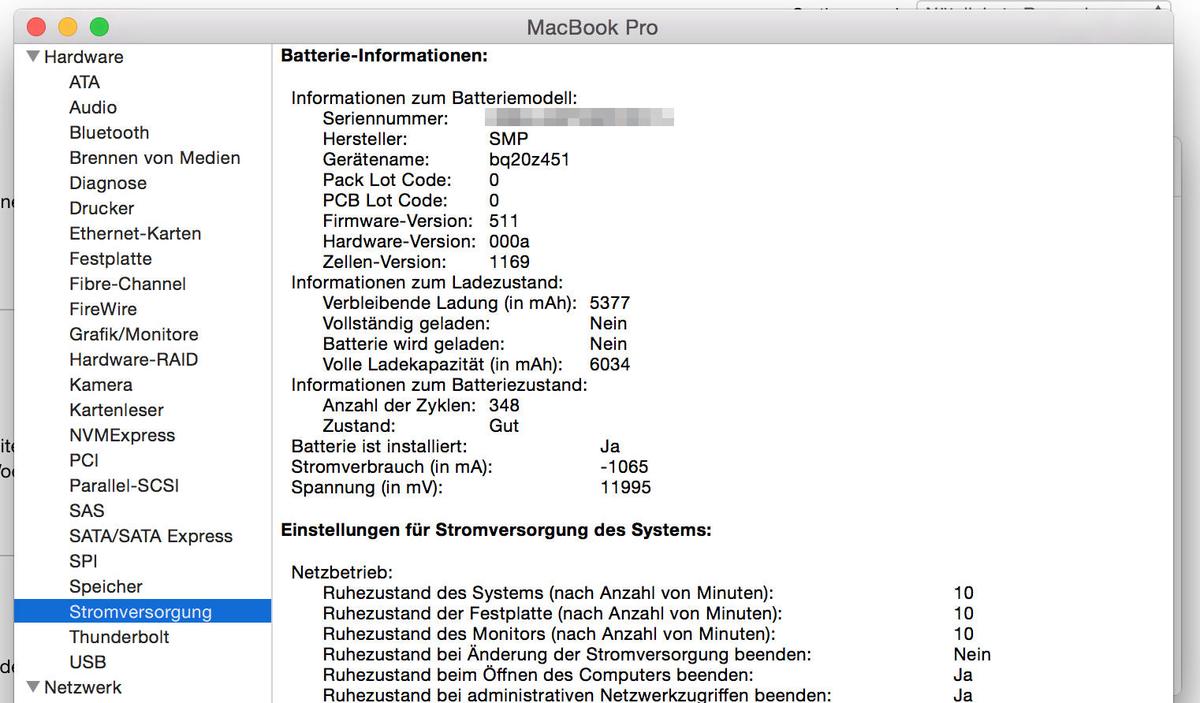Click the Hardware-Version value 000a

click(x=509, y=241)
